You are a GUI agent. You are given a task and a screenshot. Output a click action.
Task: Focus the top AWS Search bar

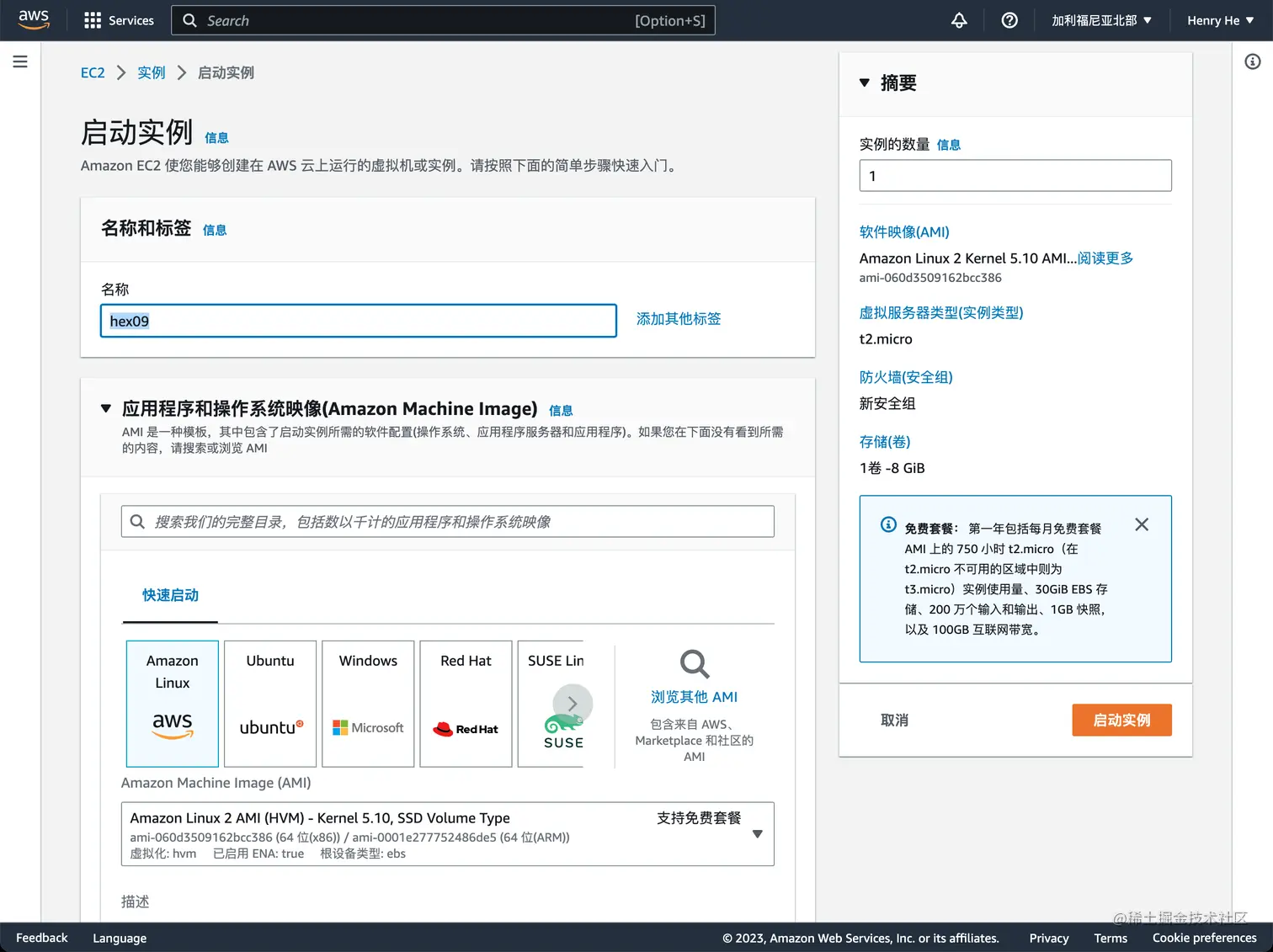pos(443,20)
